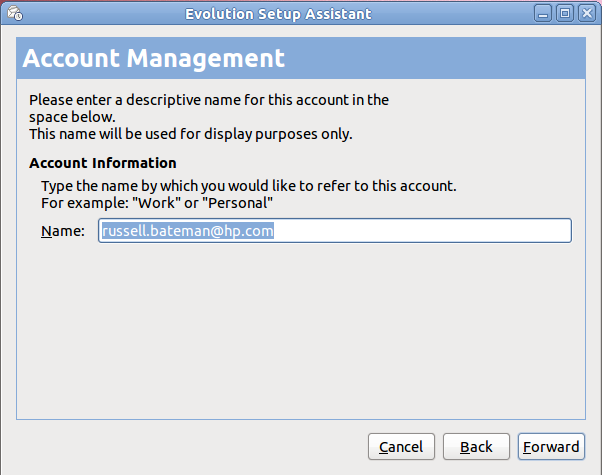602x475 pixels.
Task: Cancel the account setup
Action: pos(401,447)
